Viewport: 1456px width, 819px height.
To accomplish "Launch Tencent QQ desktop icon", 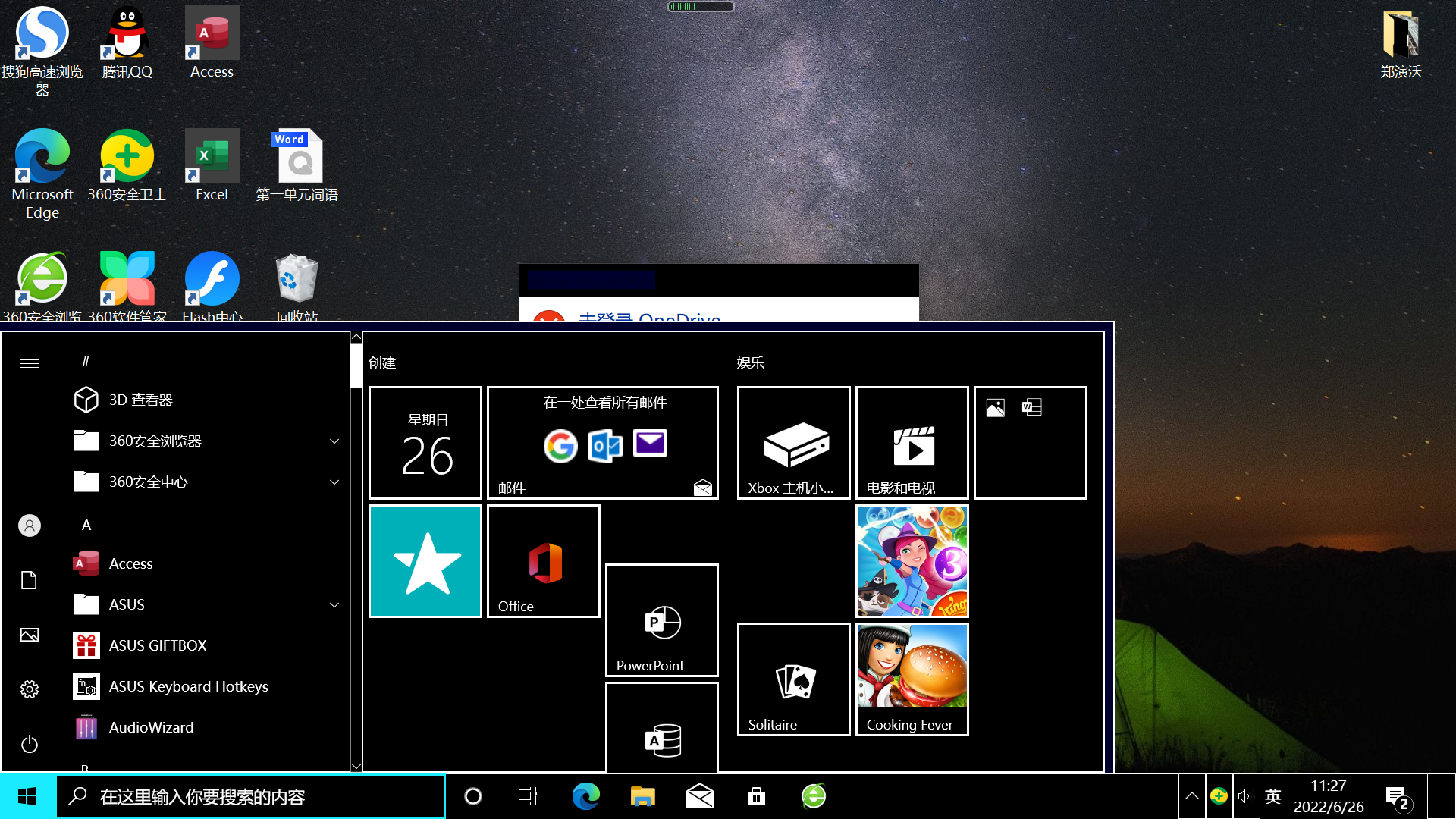I will (127, 42).
